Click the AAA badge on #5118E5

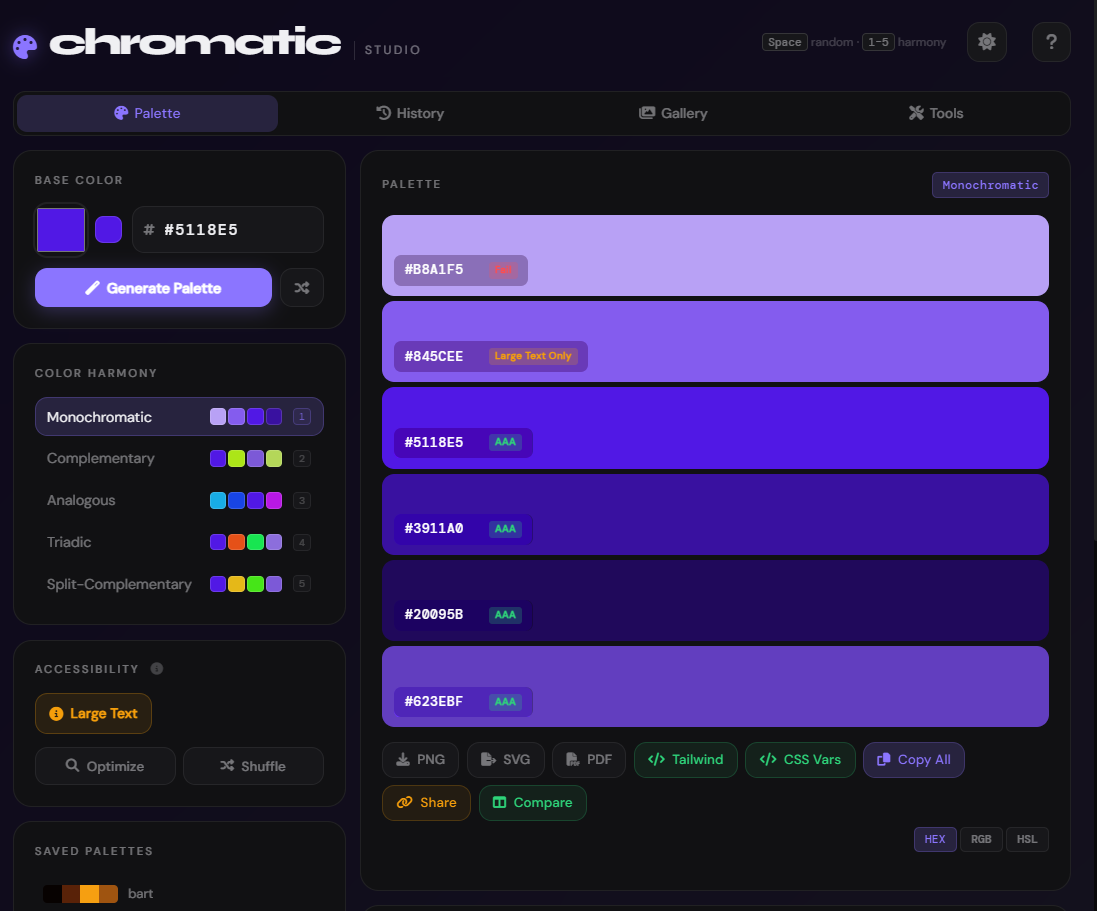[505, 442]
